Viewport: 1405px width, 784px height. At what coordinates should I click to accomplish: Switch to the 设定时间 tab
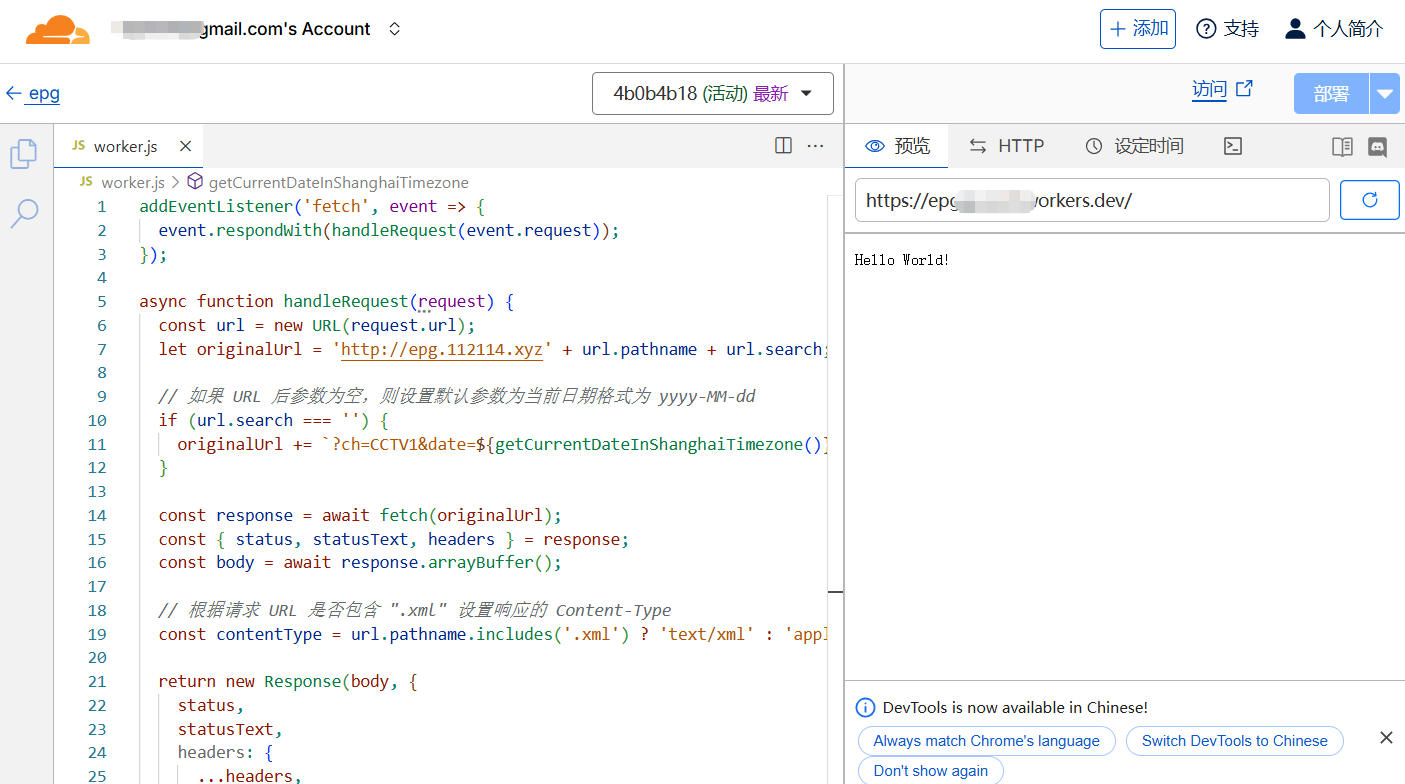(x=1135, y=146)
